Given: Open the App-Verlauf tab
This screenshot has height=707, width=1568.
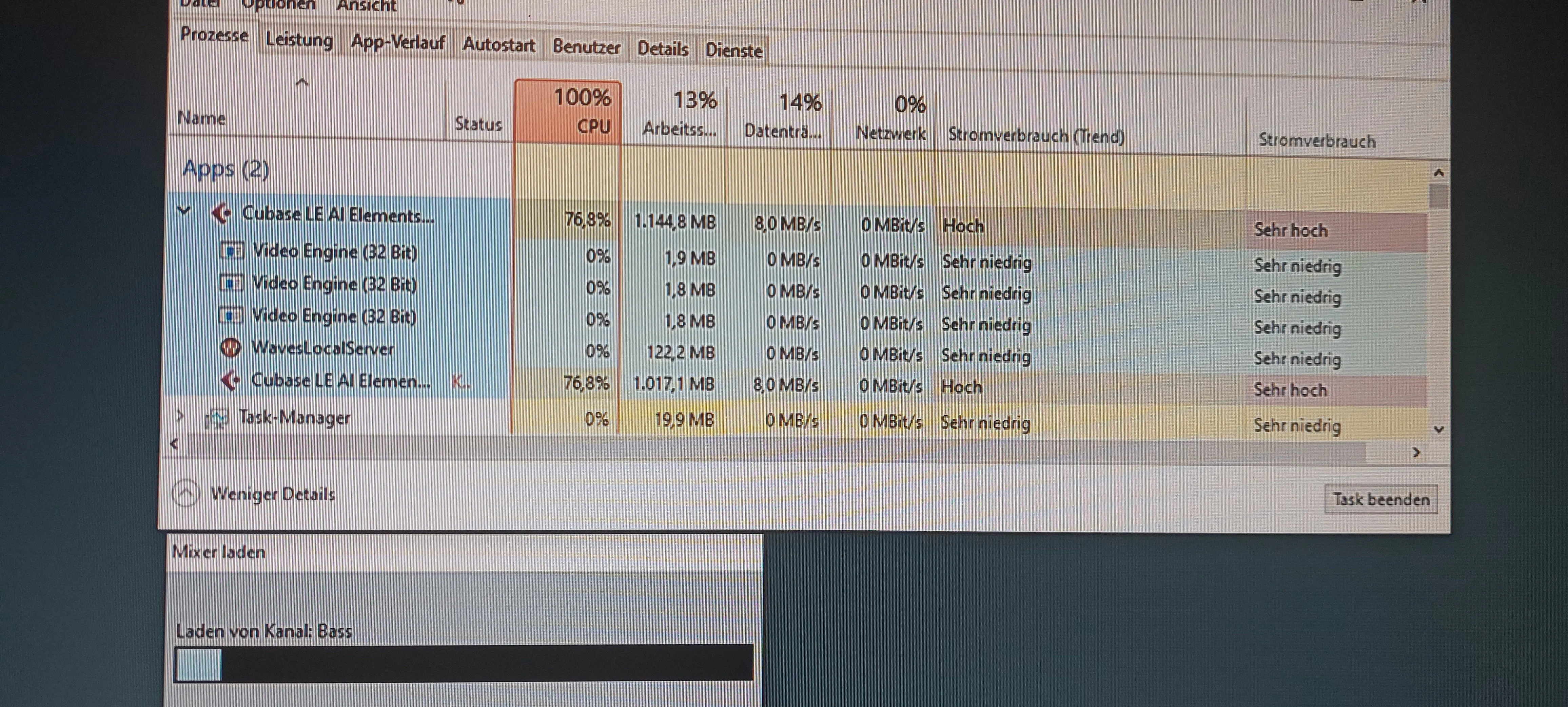Looking at the screenshot, I should (x=397, y=42).
